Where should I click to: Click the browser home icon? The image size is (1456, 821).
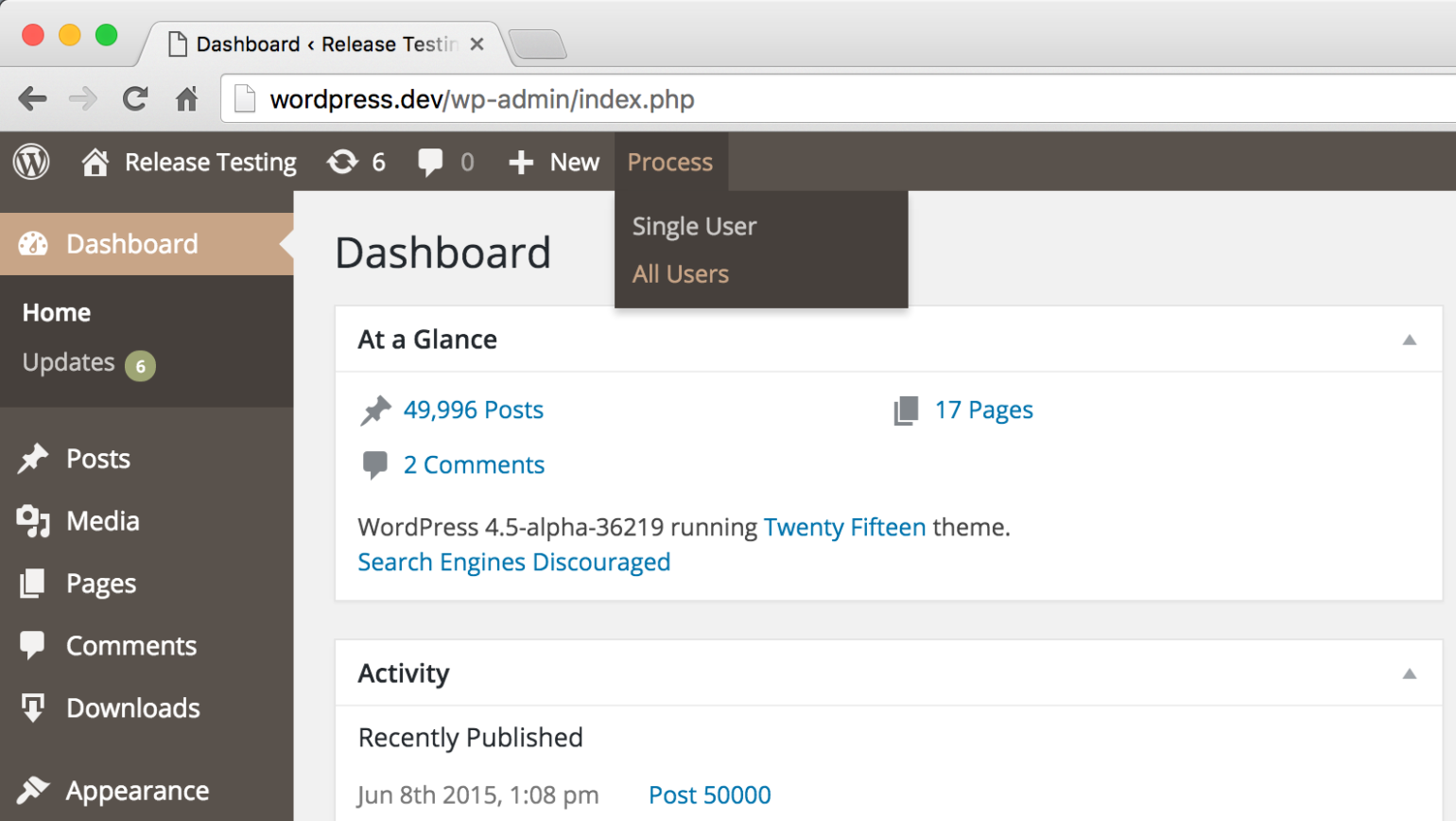tap(187, 98)
